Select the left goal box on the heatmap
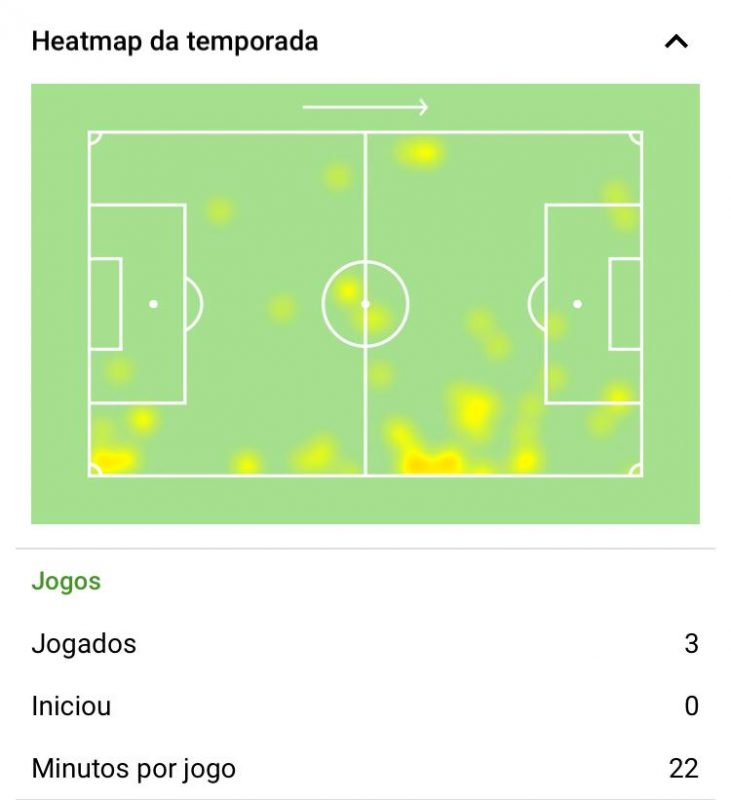This screenshot has height=800, width=731. [106, 301]
